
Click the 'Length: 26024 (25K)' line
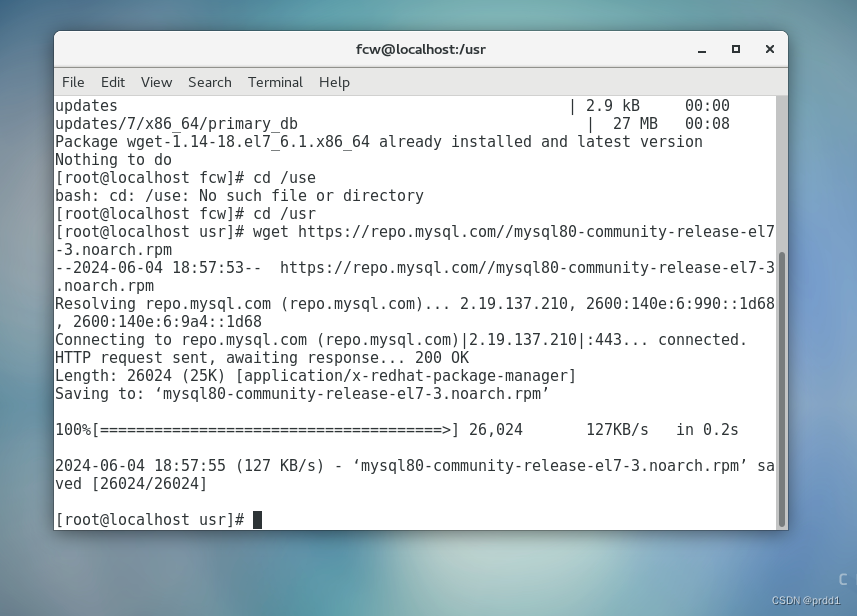[315, 376]
